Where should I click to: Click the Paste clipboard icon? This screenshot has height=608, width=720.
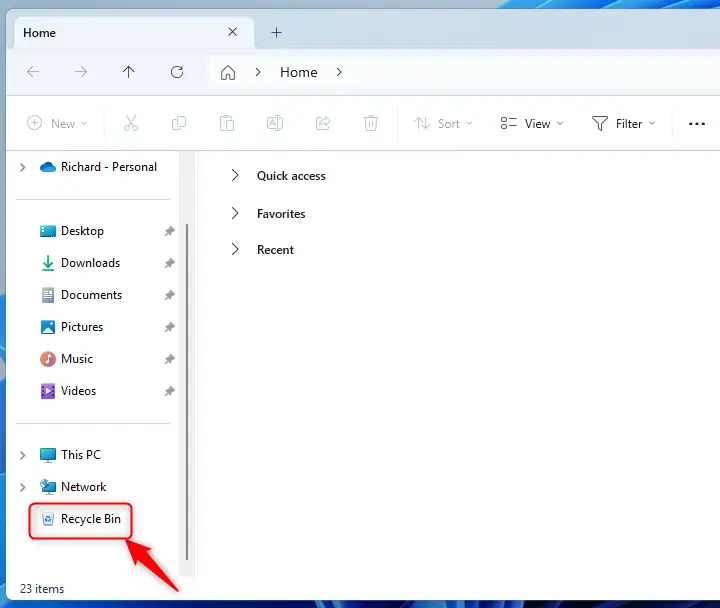[227, 123]
